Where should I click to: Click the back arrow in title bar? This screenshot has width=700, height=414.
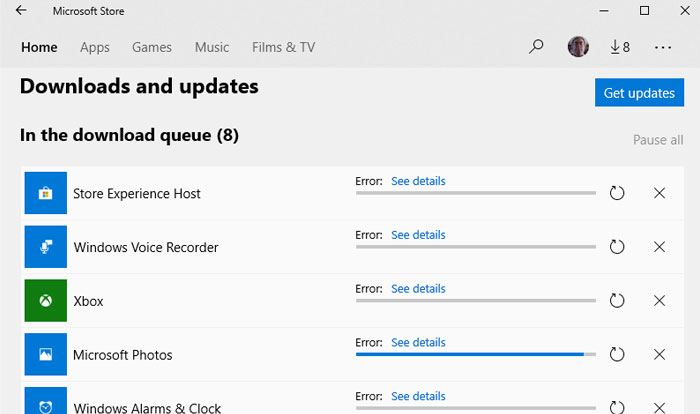tap(21, 11)
